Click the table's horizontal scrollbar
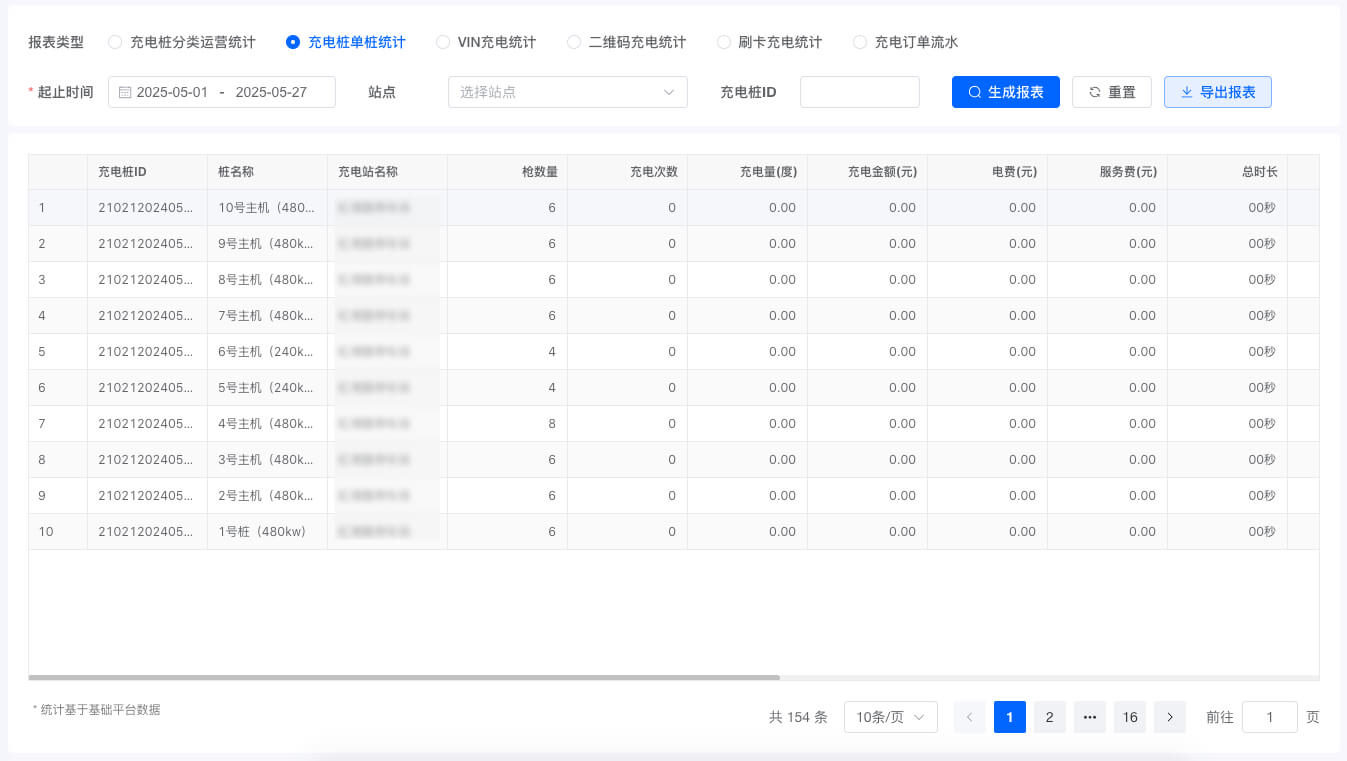1347x761 pixels. tap(403, 677)
